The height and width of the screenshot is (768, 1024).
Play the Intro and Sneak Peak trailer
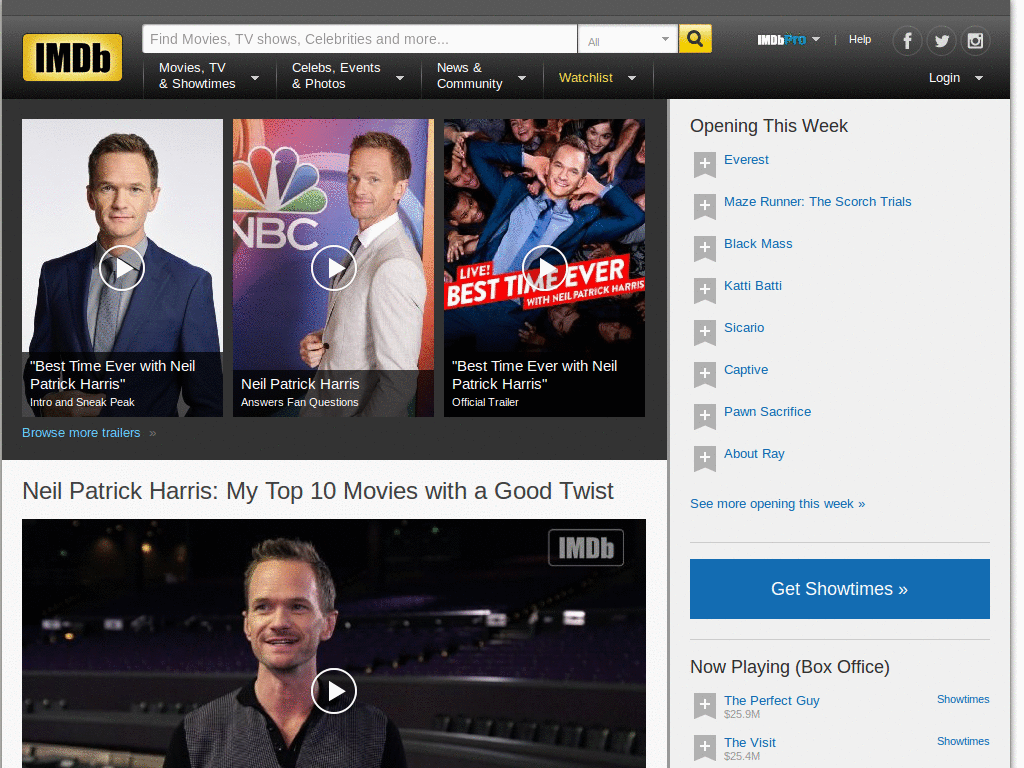pyautogui.click(x=122, y=268)
